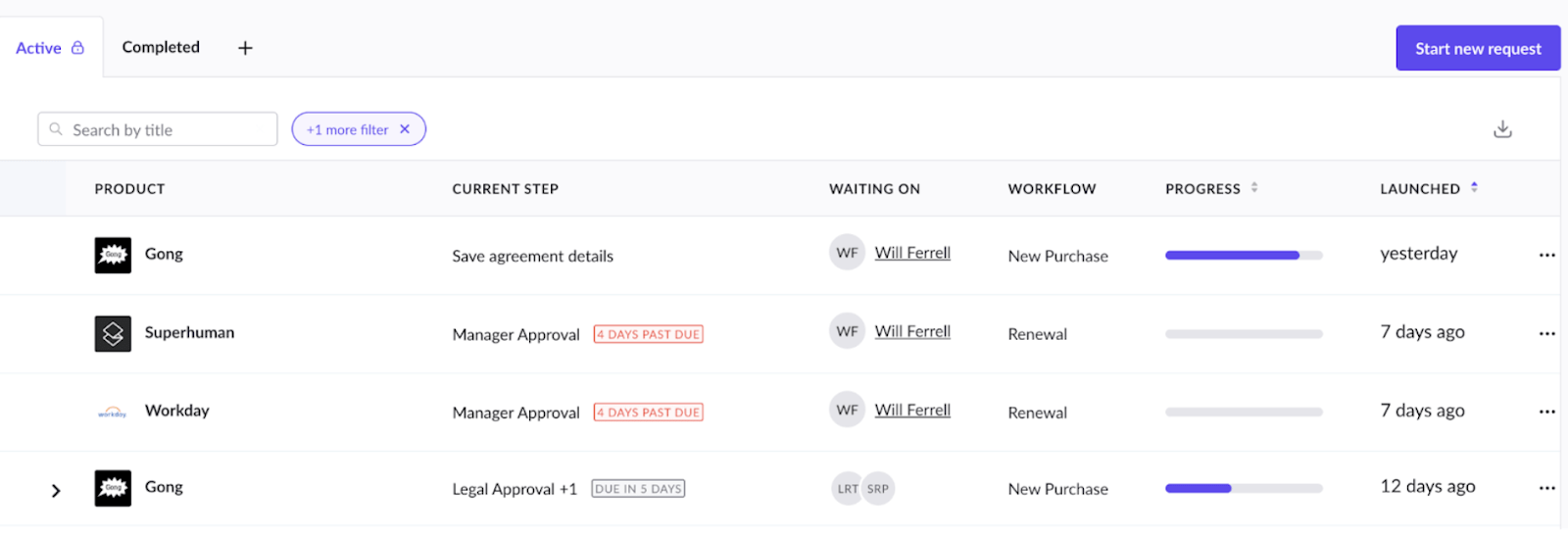This screenshot has height=535, width=1568.
Task: Open Will Ferrell link in Gong row
Action: (x=912, y=253)
